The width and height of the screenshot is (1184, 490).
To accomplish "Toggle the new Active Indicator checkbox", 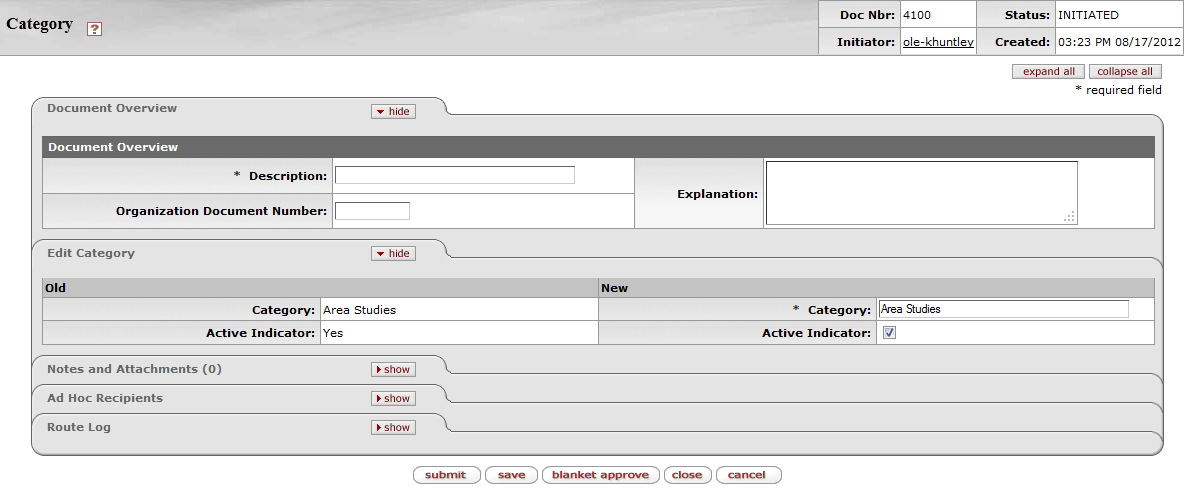I will point(889,333).
